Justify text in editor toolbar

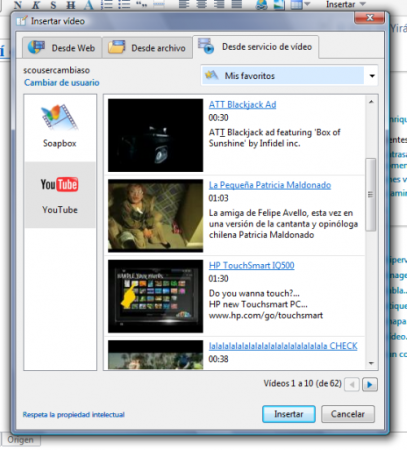237,4
